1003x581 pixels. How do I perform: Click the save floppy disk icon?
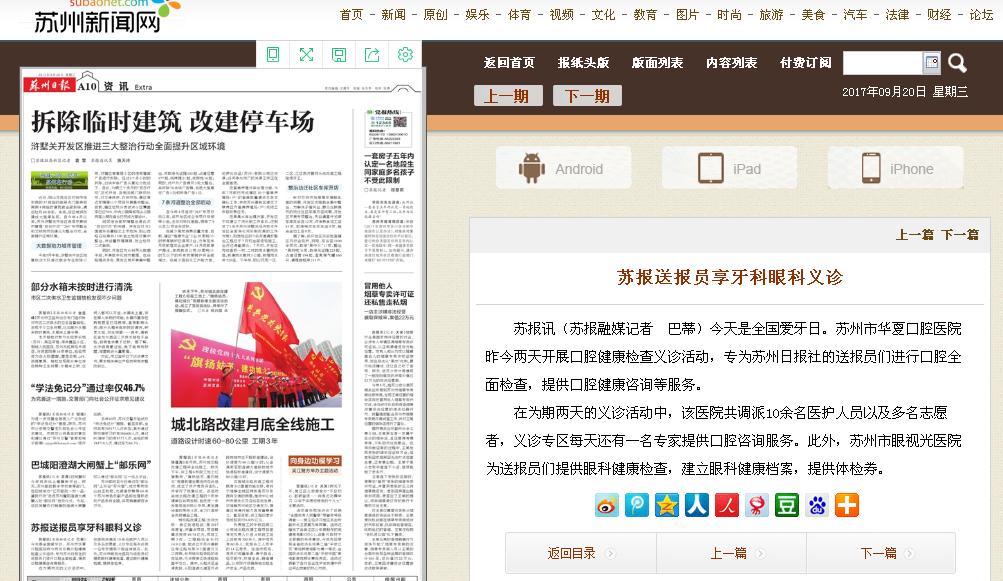coord(339,55)
